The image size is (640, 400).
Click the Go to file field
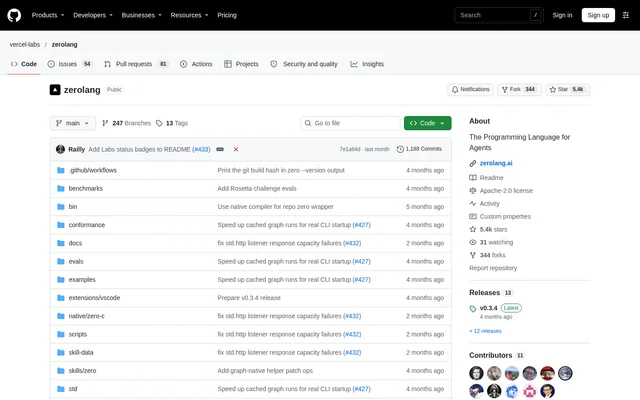[x=350, y=123]
